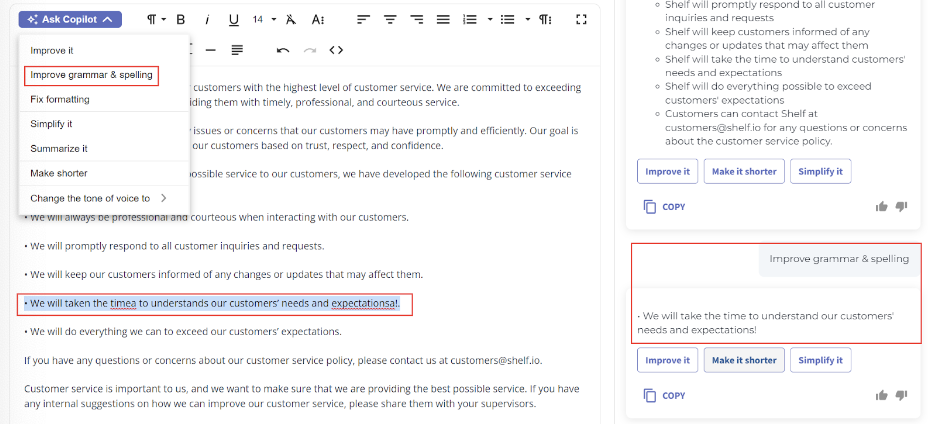Align text right
This screenshot has width=928, height=424.
pyautogui.click(x=417, y=20)
